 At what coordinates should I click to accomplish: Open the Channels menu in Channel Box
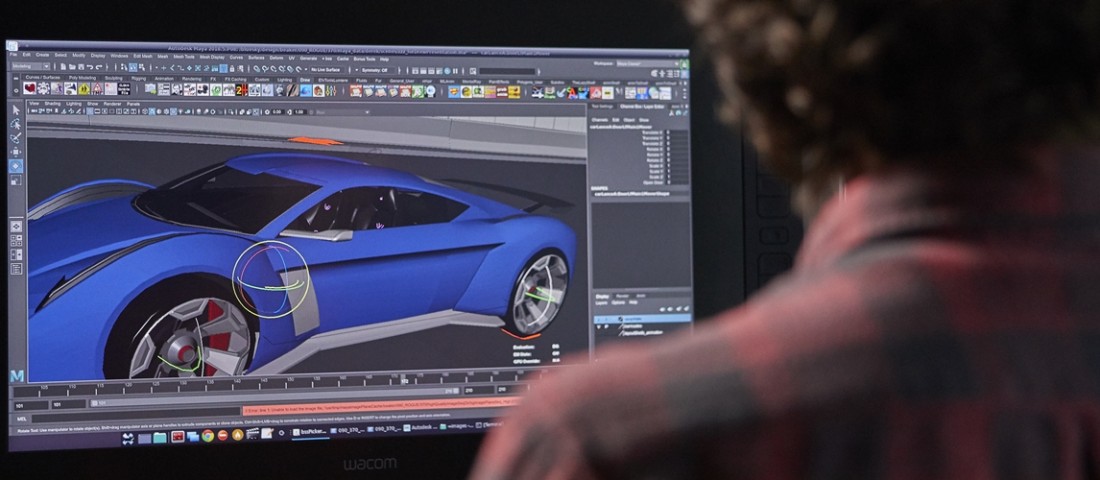pos(599,119)
